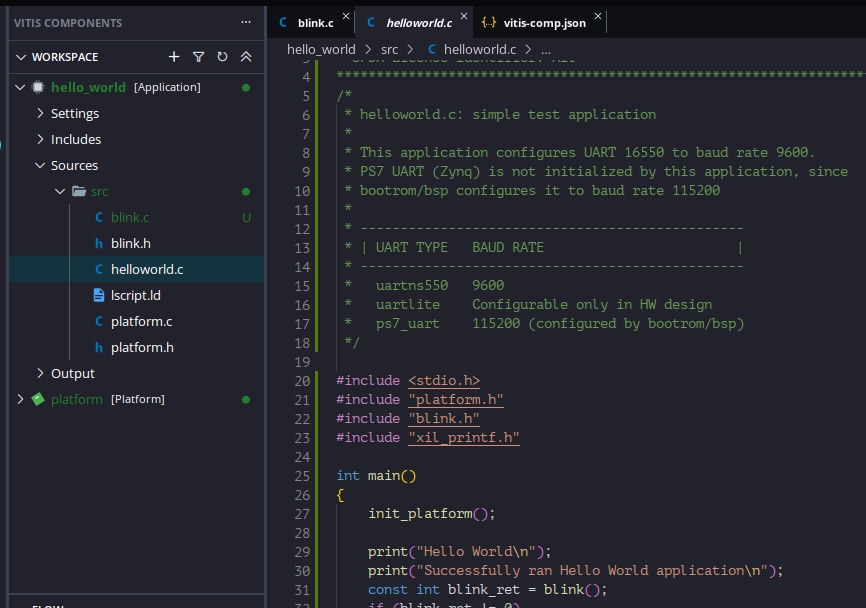866x608 pixels.
Task: Open Vitis Components more actions menu
Action: pos(246,22)
